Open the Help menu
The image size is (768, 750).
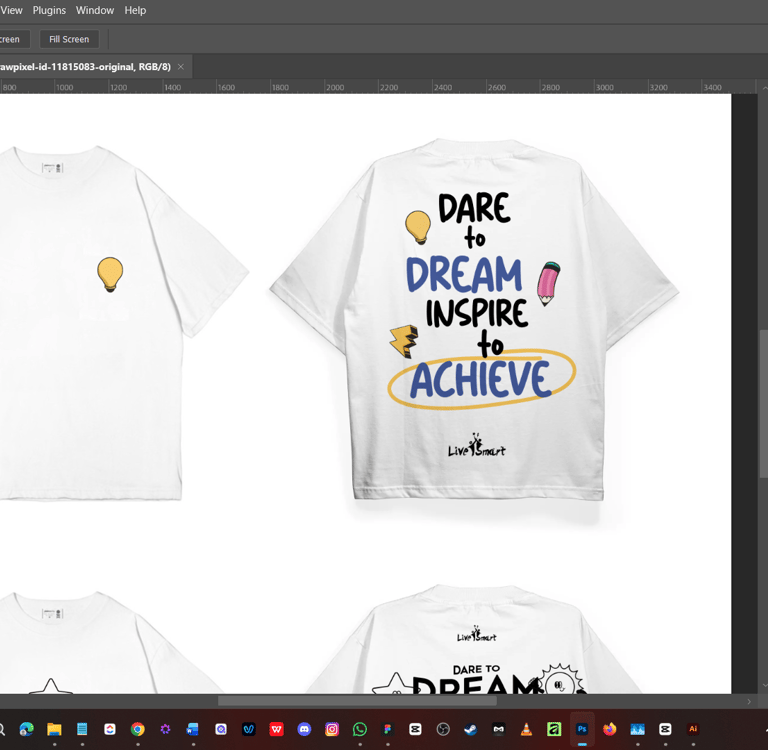(135, 10)
